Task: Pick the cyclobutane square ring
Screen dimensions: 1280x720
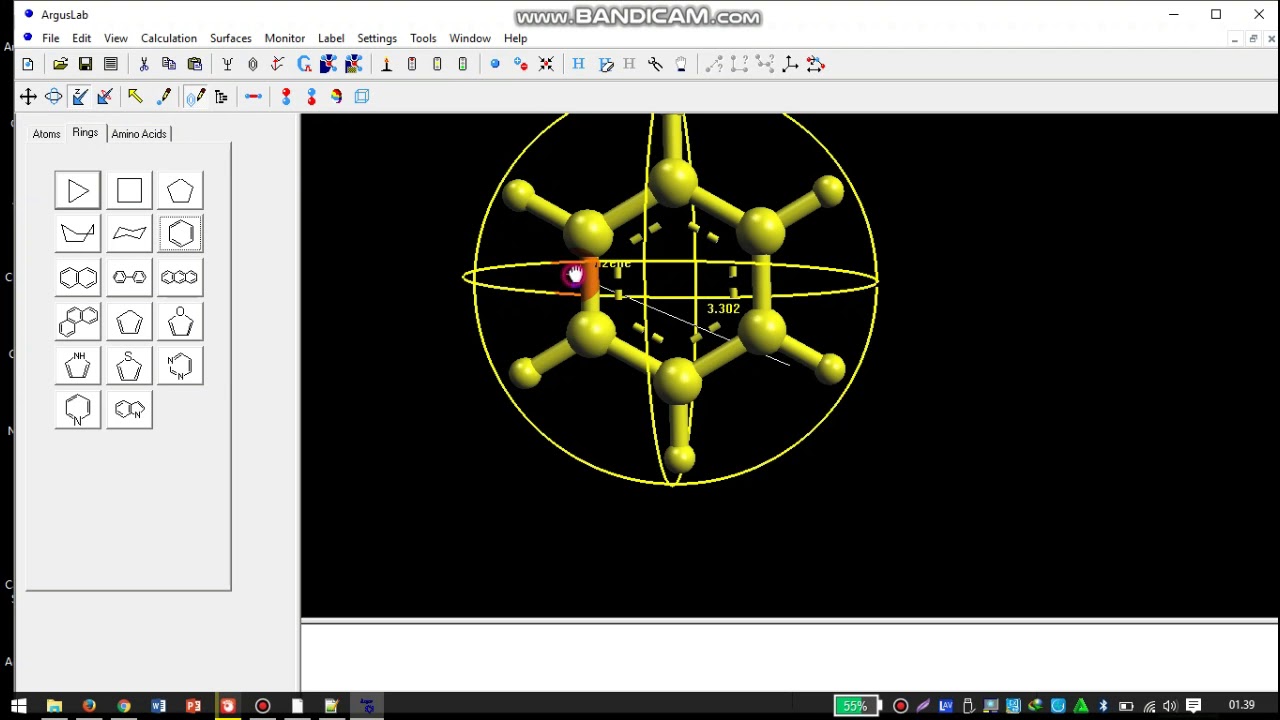Action: [129, 191]
